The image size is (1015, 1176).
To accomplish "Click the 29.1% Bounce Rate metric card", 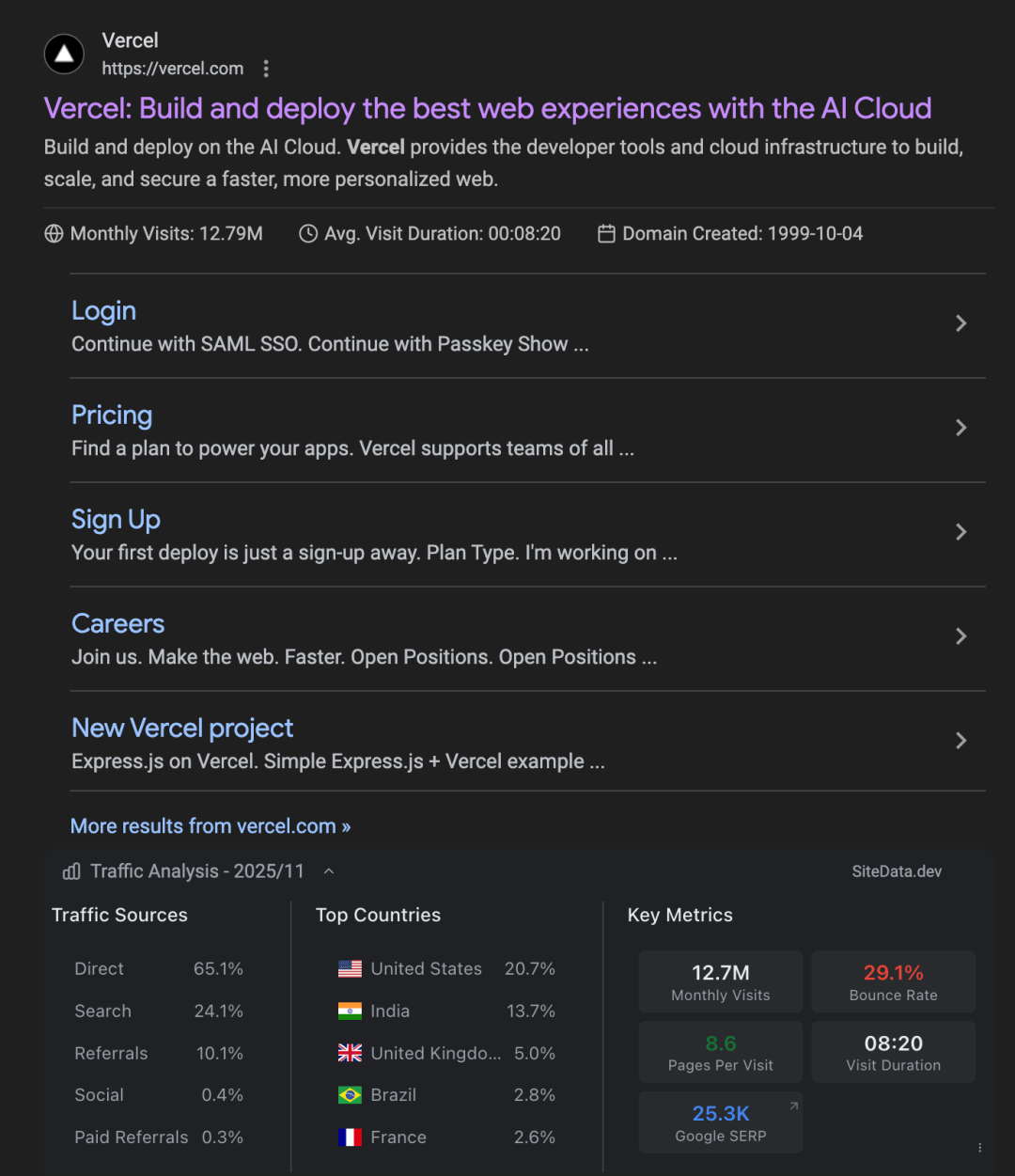I will [x=893, y=981].
